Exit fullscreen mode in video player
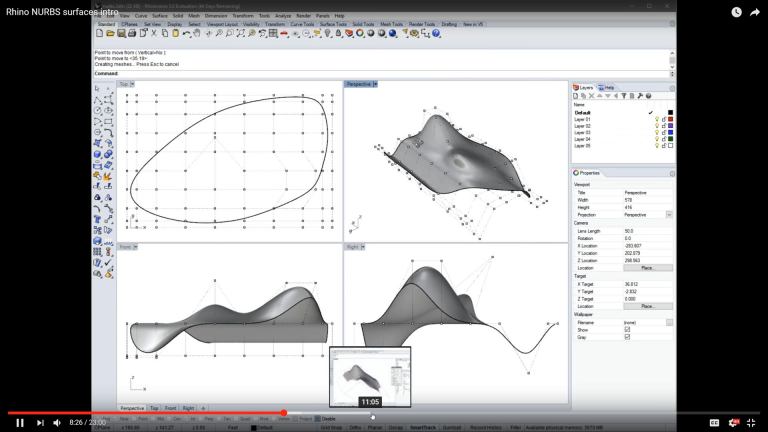This screenshot has width=768, height=432. pos(751,423)
